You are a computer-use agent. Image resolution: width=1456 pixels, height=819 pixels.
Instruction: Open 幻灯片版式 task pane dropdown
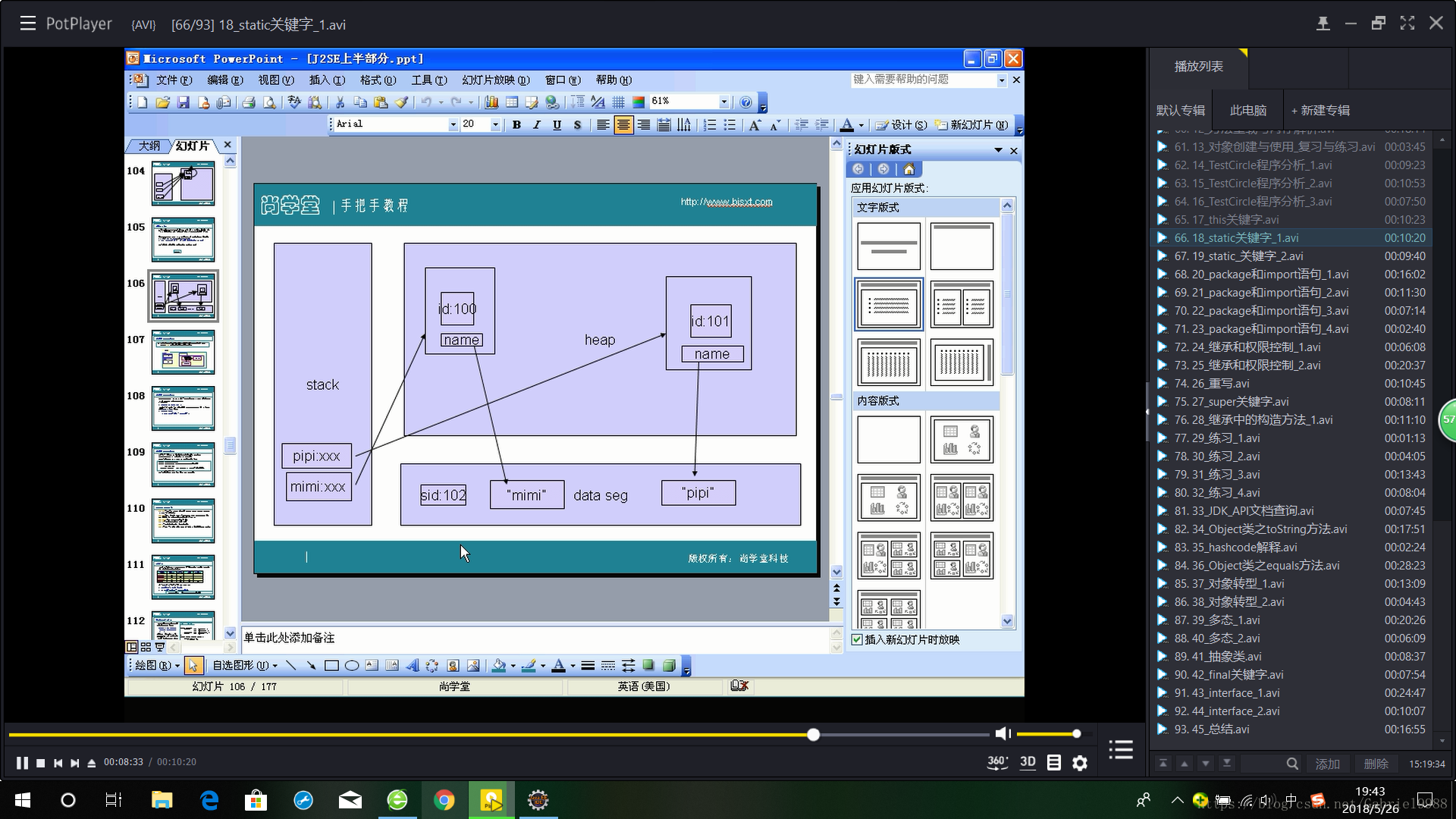click(998, 150)
